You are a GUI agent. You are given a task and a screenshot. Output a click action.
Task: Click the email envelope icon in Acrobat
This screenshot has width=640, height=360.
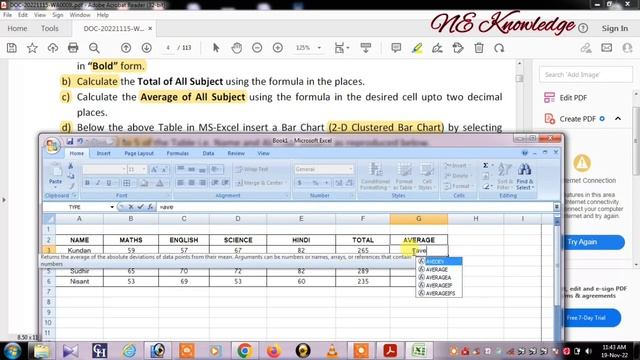[x=607, y=48]
